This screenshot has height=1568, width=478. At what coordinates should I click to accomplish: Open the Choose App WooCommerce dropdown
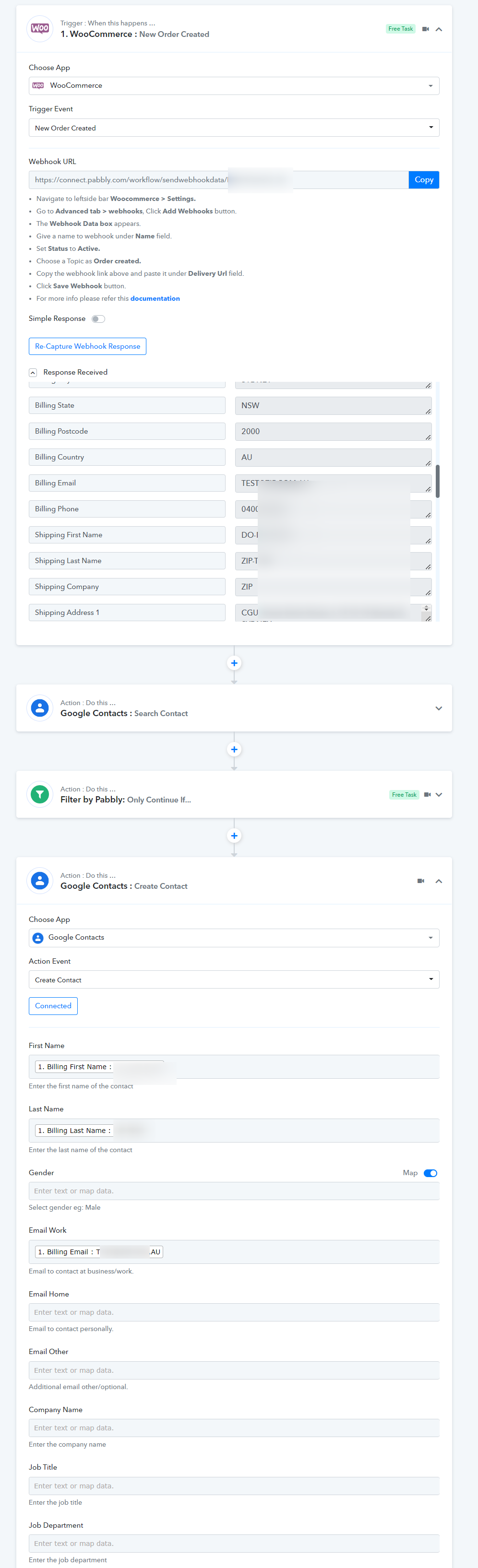tap(234, 86)
